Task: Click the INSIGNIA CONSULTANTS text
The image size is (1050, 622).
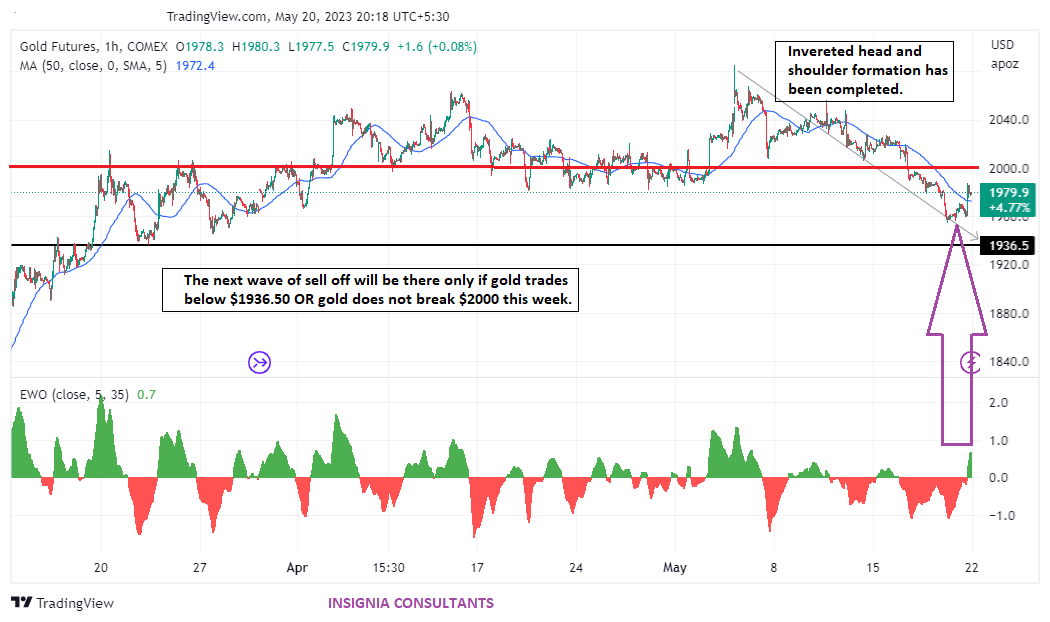Action: point(410,603)
